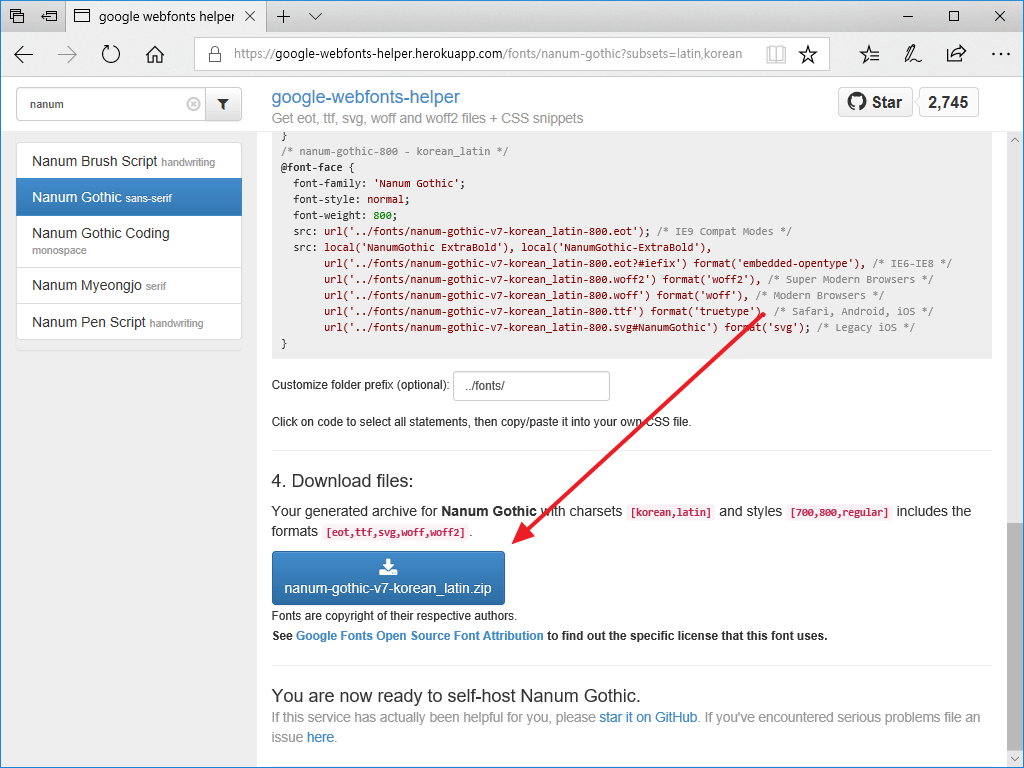Click the [korean,latin] charsets tag
Viewport: 1024px width, 768px height.
click(670, 512)
